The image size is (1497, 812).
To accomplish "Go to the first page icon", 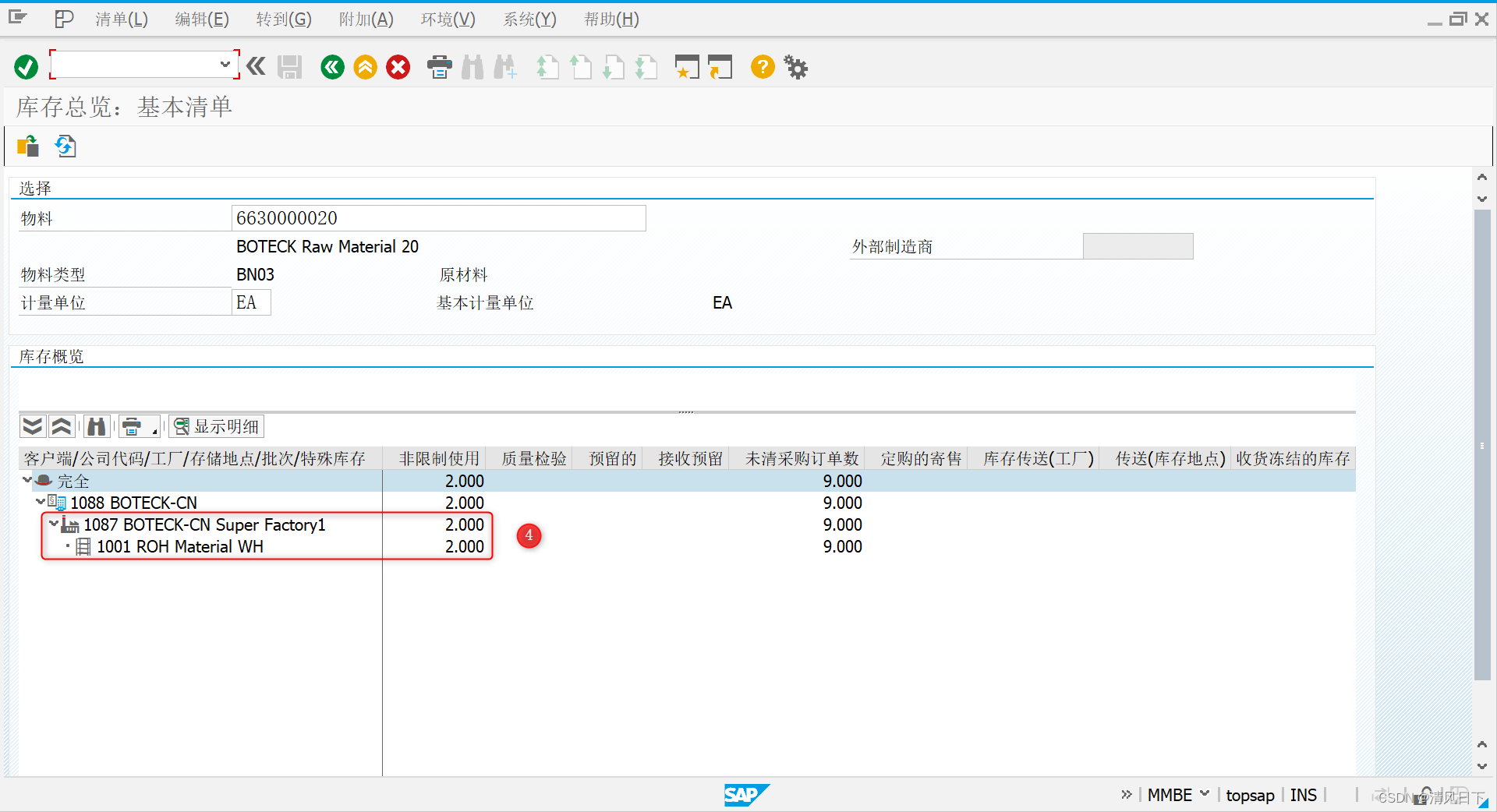I will click(x=547, y=67).
